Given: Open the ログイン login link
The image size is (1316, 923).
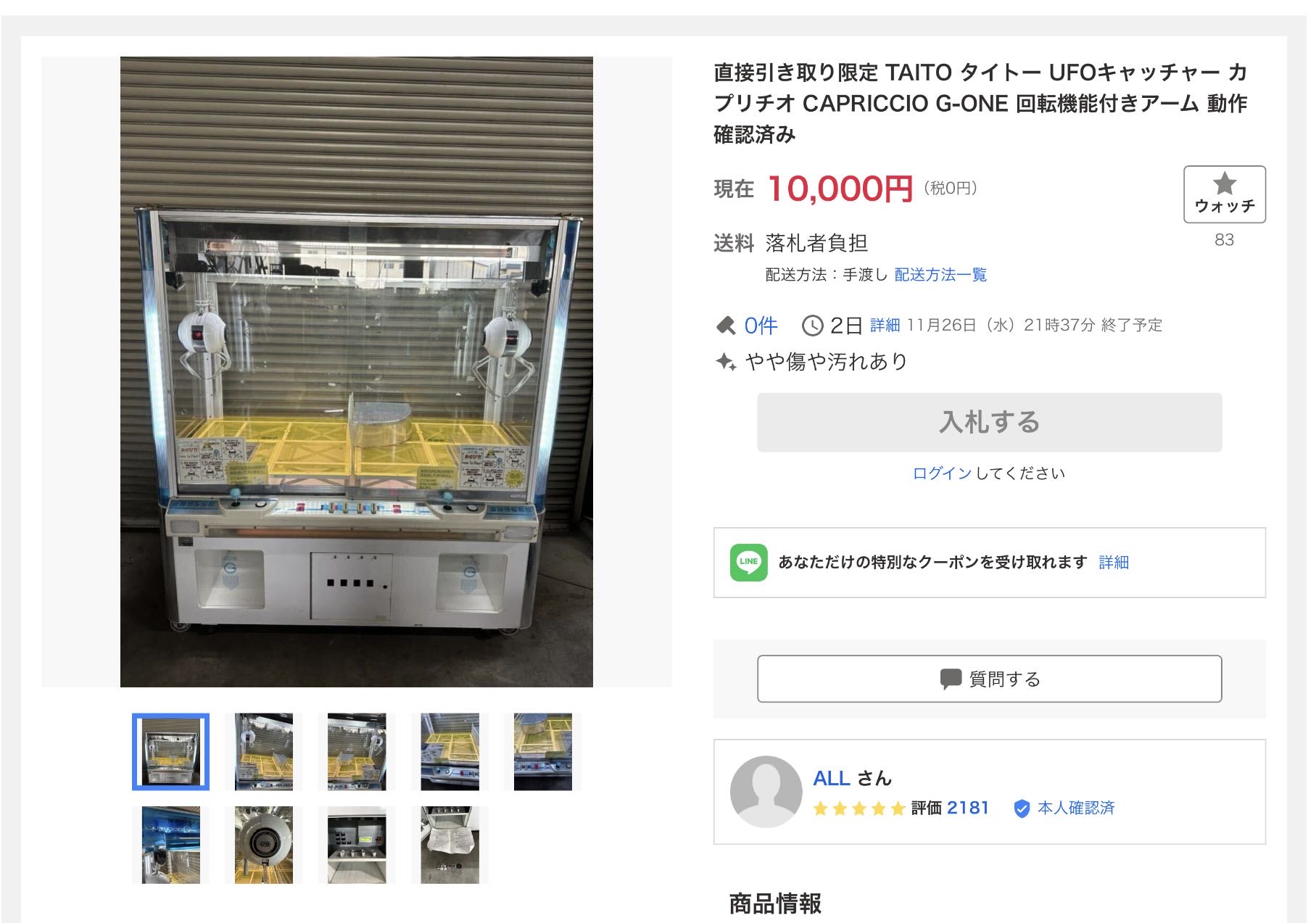Looking at the screenshot, I should point(942,473).
